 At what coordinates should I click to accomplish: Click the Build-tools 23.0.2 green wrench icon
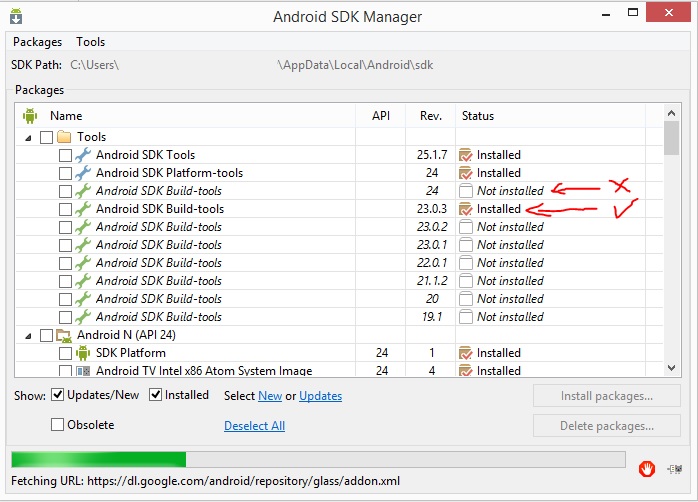[83, 227]
